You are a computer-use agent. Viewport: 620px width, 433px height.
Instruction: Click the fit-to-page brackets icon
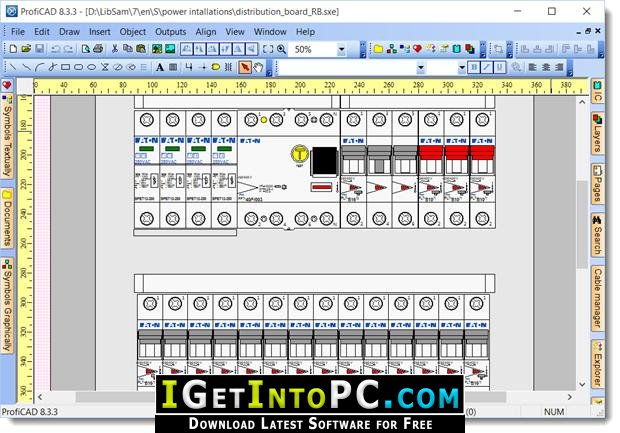pos(268,49)
